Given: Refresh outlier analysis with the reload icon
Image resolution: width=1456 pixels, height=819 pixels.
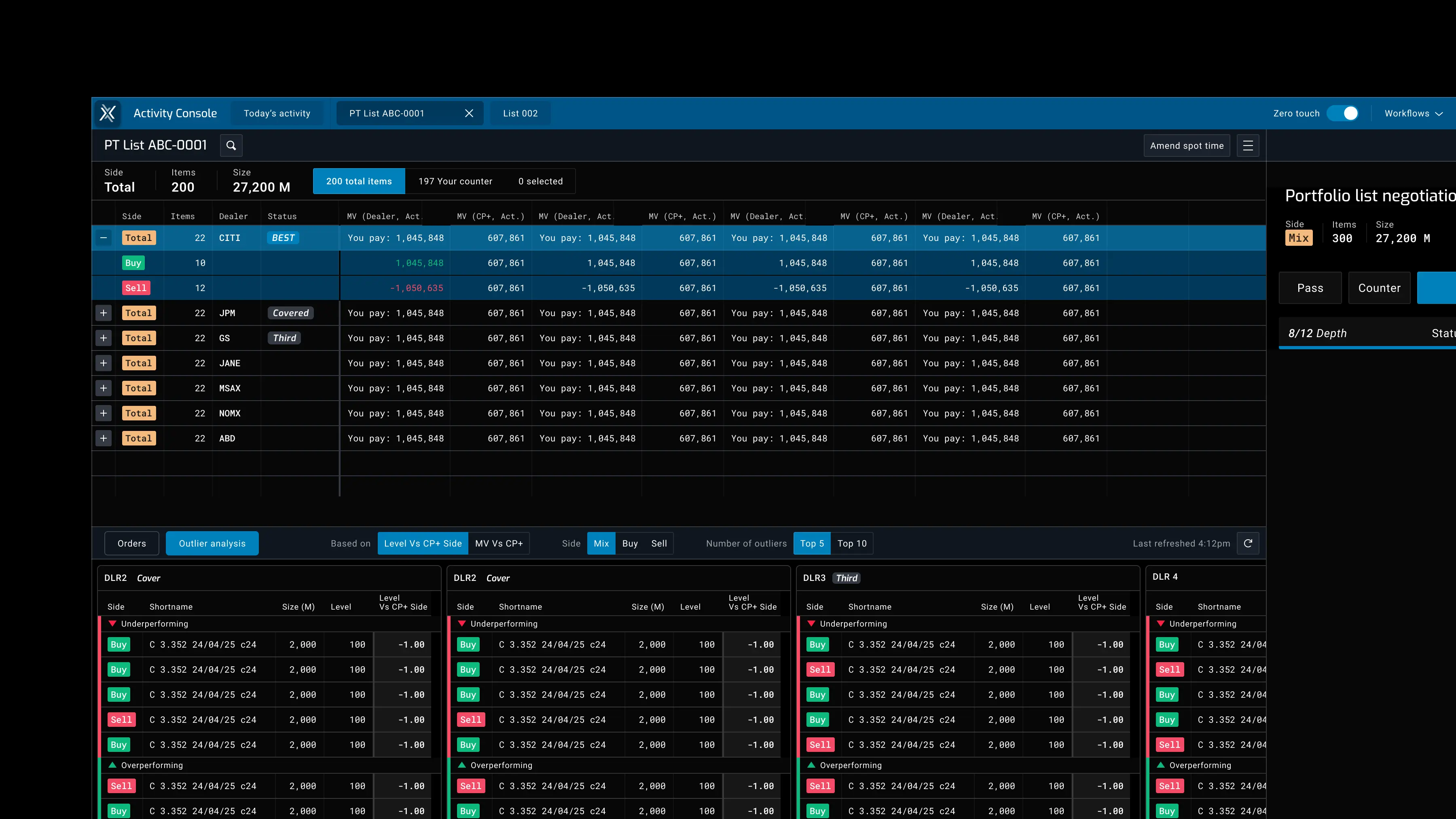Looking at the screenshot, I should 1248,543.
